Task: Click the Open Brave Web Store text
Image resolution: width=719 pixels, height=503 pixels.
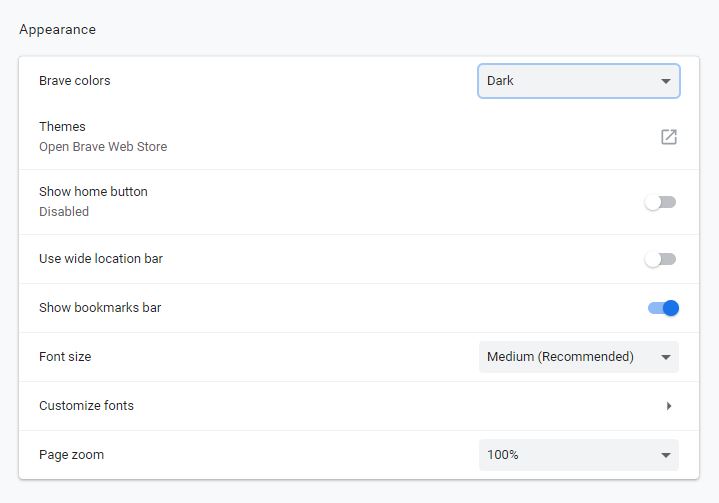Action: [x=103, y=147]
